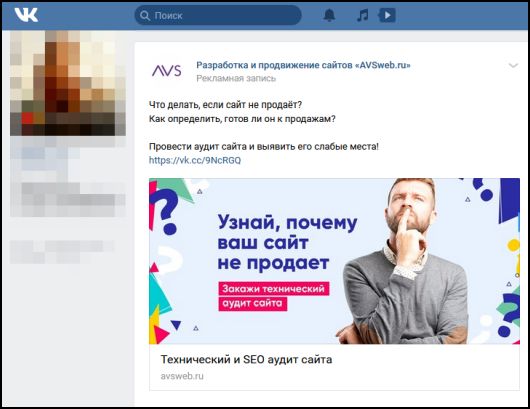Select the blurred sidebar menu item
This screenshot has height=409, width=530.
63,252
